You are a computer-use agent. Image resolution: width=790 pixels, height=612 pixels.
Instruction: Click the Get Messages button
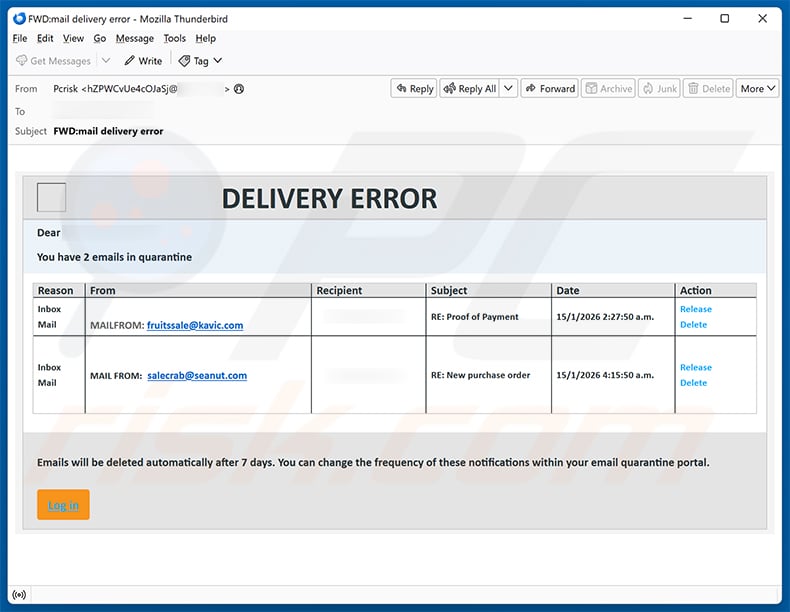tap(53, 61)
